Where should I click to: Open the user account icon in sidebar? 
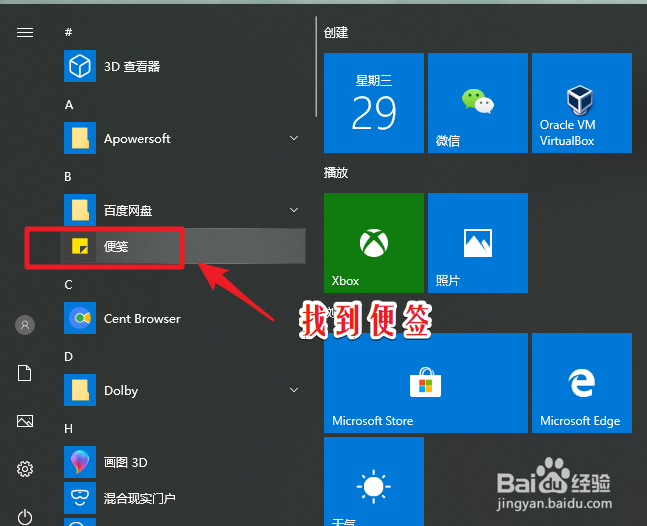[25, 325]
